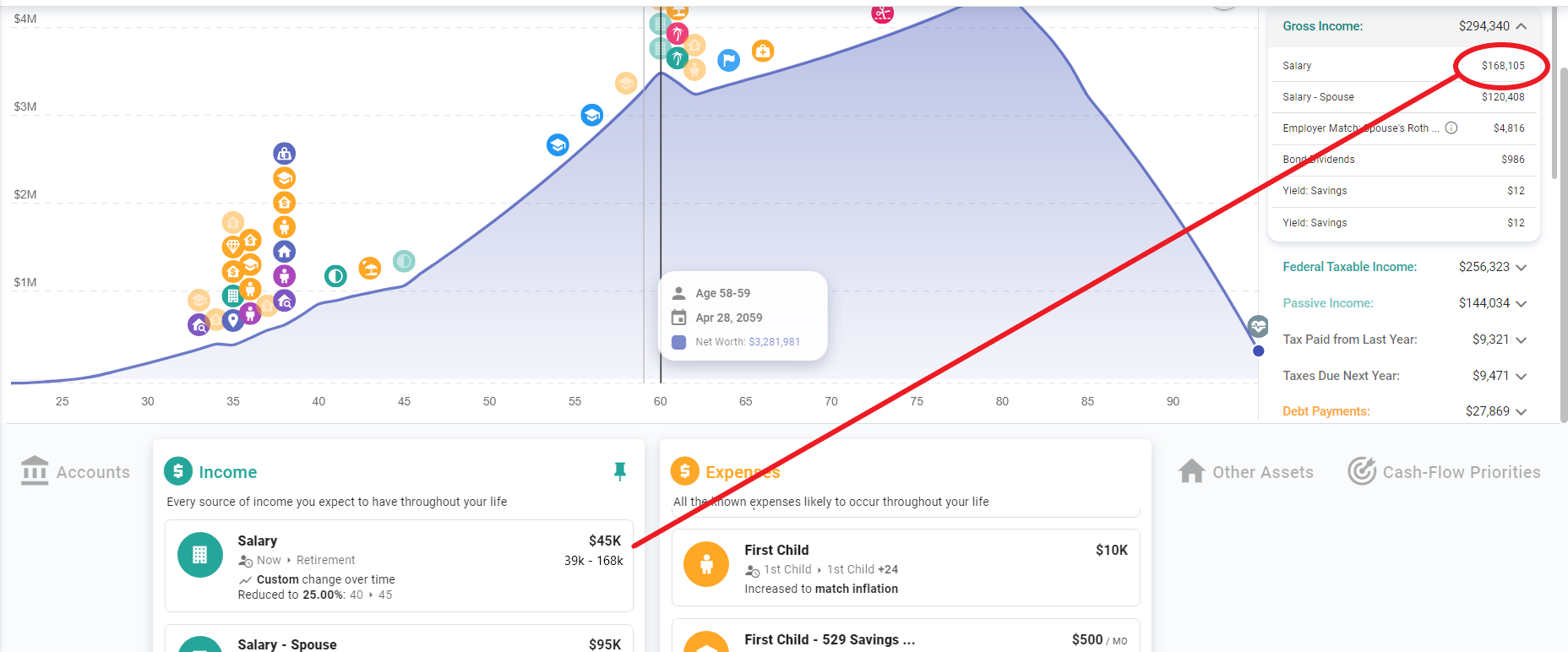The height and width of the screenshot is (652, 1568).
Task: Click the orange beach umbrella icon on chart
Action: tap(369, 269)
